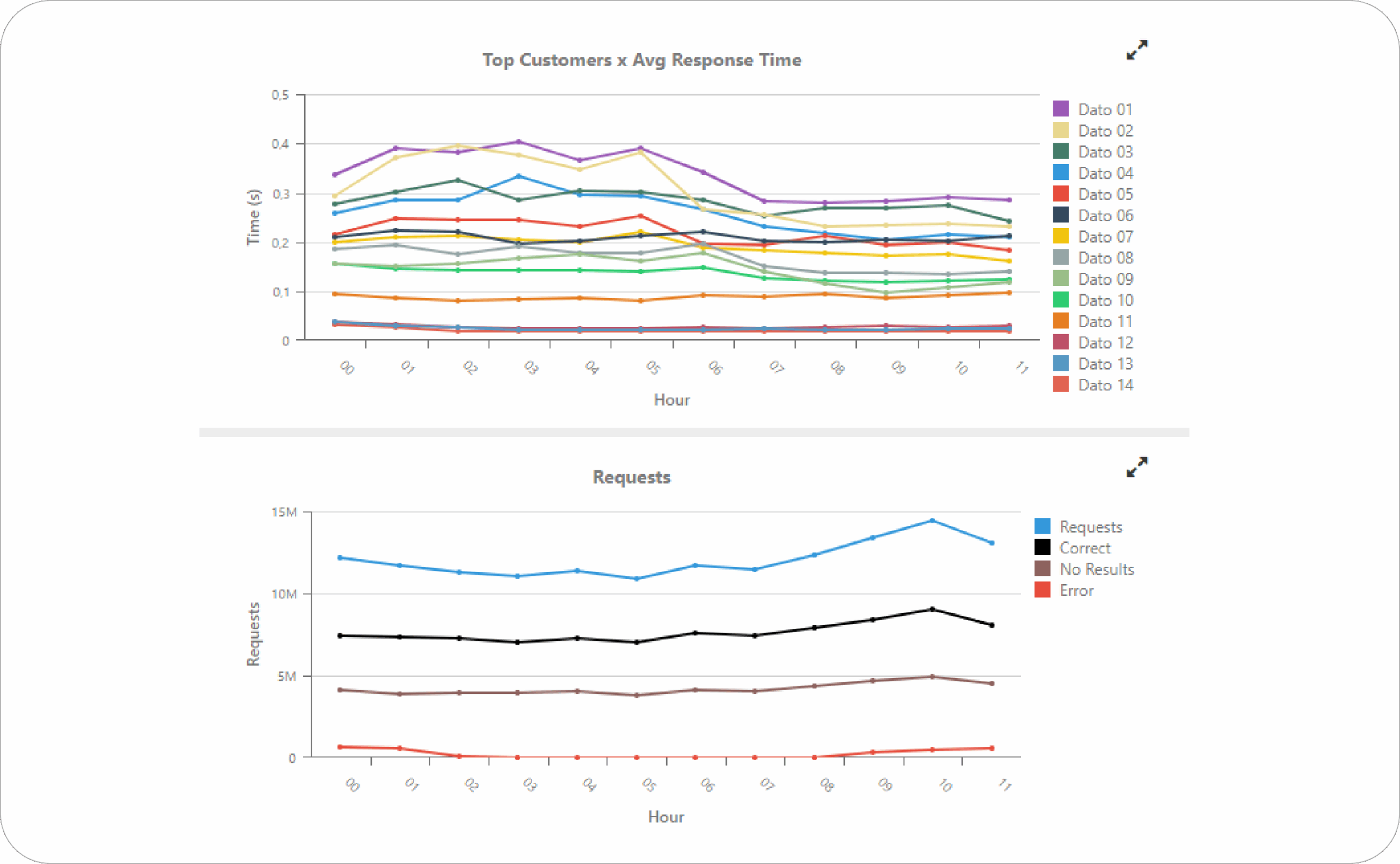Viewport: 1400px width, 864px height.
Task: Hide the Dato 03 series
Action: tap(1105, 152)
